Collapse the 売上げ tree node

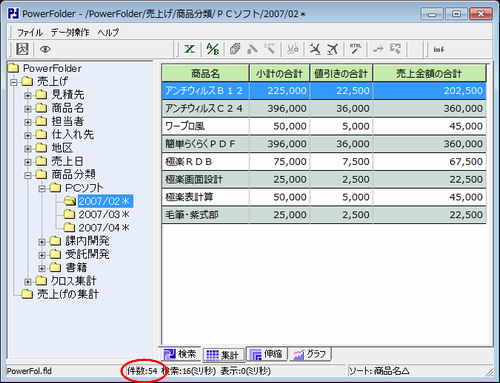pyautogui.click(x=14, y=82)
